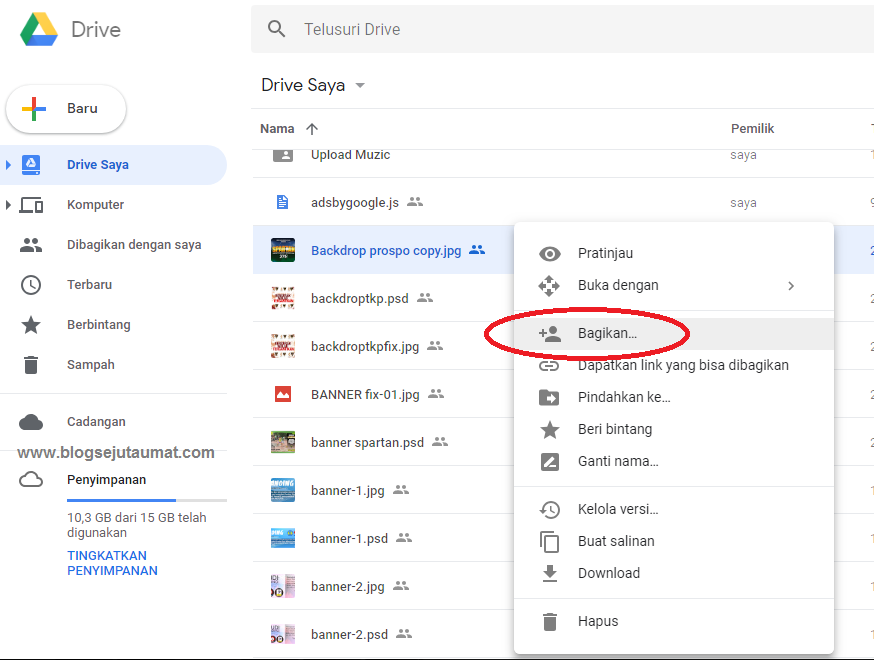Open Sampah trash in sidebar
874x660 pixels.
pyautogui.click(x=90, y=365)
